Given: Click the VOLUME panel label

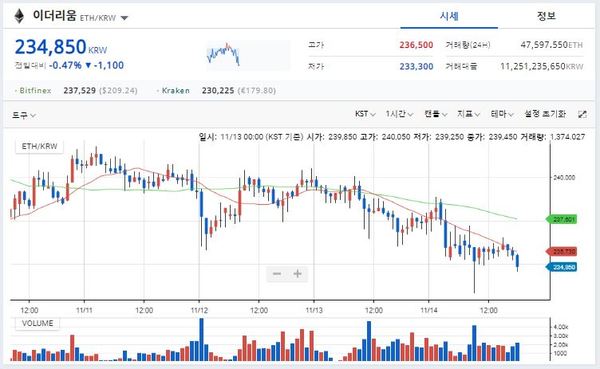Looking at the screenshot, I should tap(38, 323).
